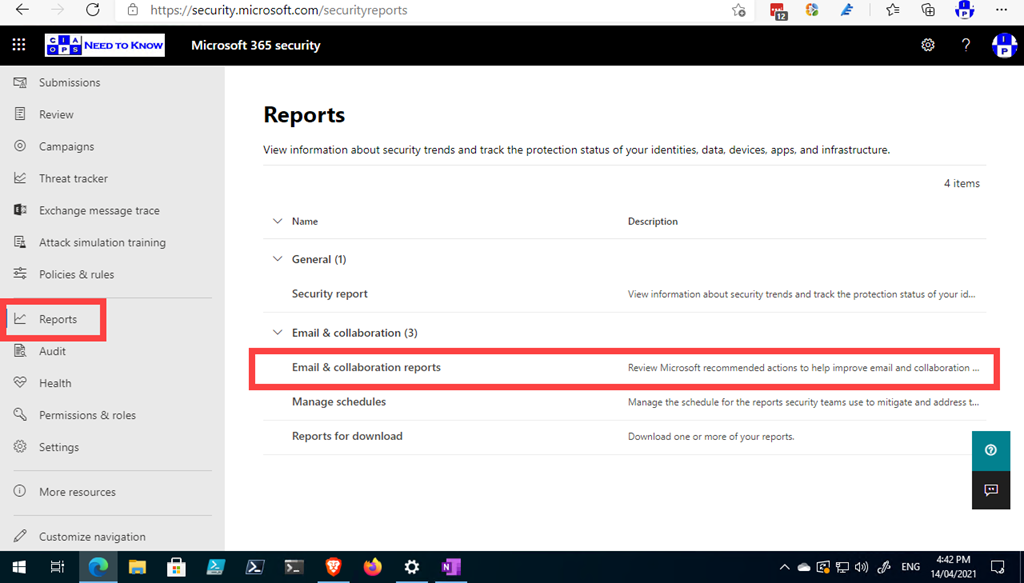
Task: Add page to favorites star icon
Action: coord(738,10)
